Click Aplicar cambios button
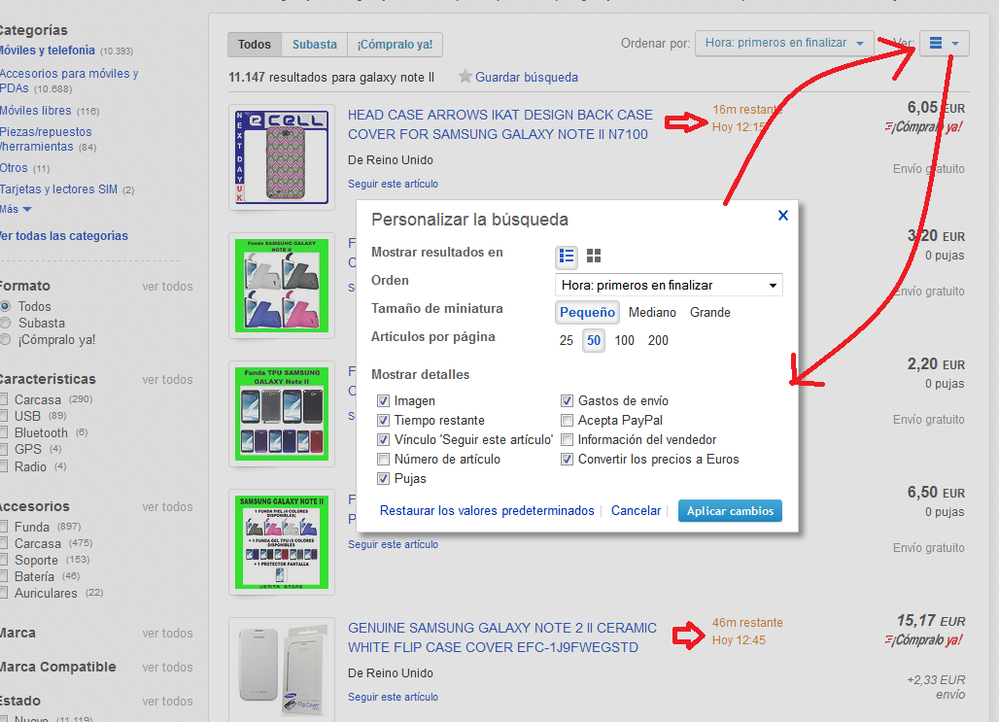 point(729,511)
